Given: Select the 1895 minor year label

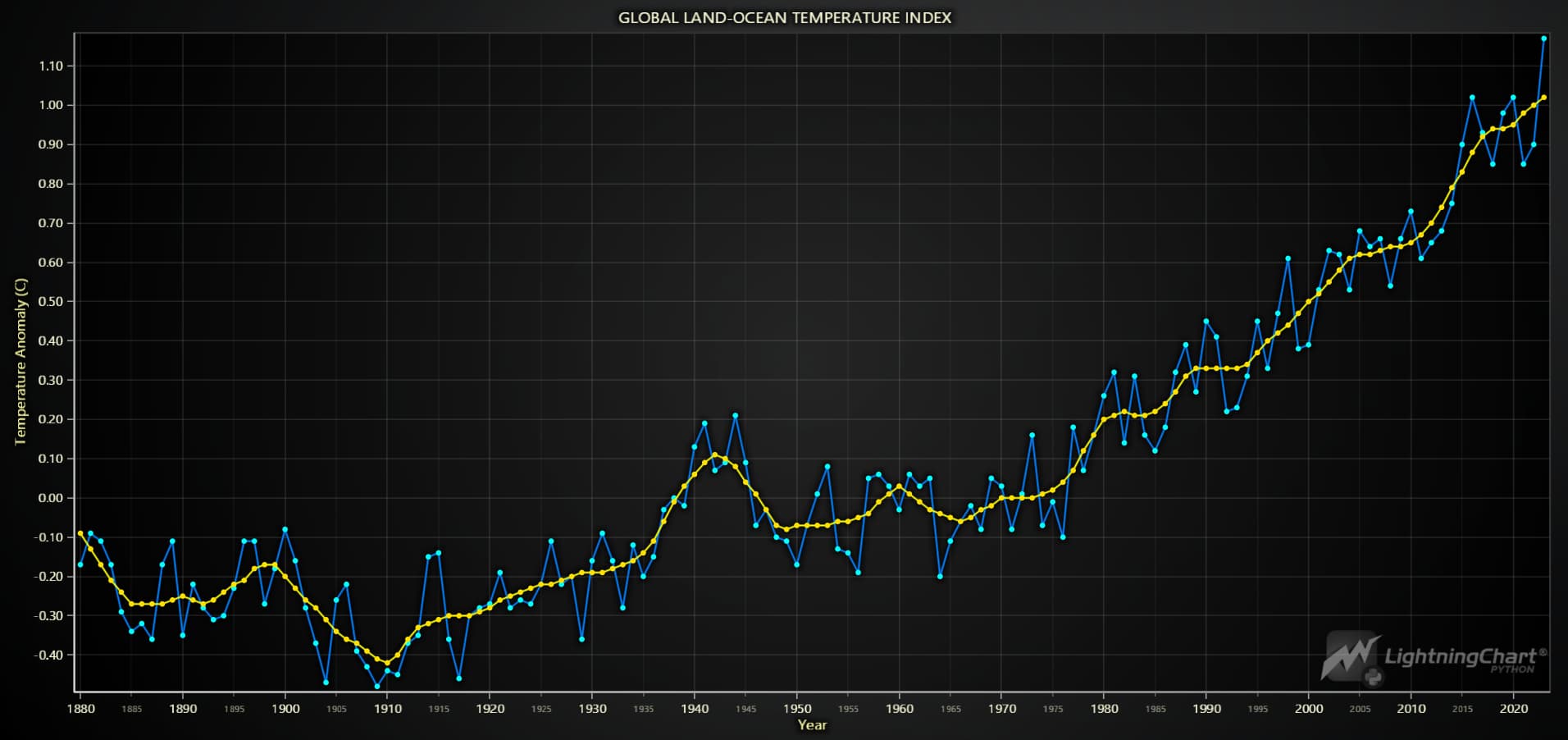Looking at the screenshot, I should click(234, 710).
